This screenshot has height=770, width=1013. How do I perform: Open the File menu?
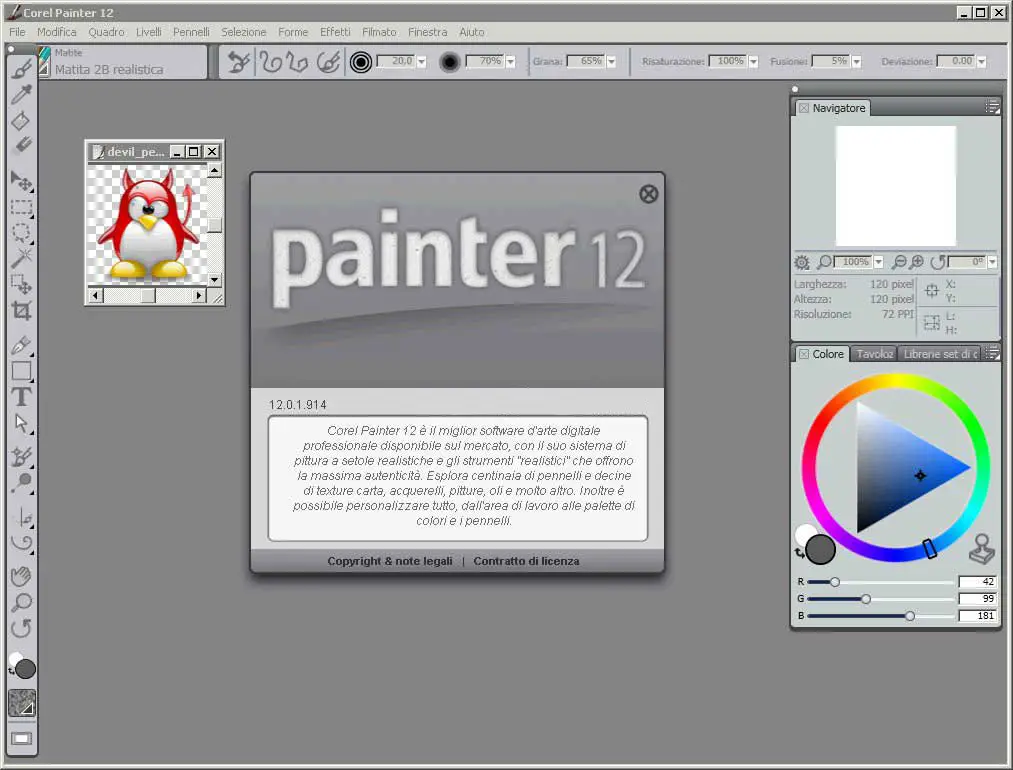[17, 32]
